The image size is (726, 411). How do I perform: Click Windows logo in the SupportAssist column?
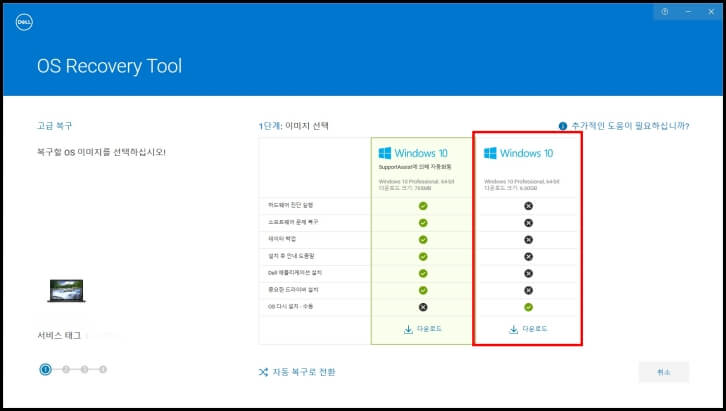385,153
